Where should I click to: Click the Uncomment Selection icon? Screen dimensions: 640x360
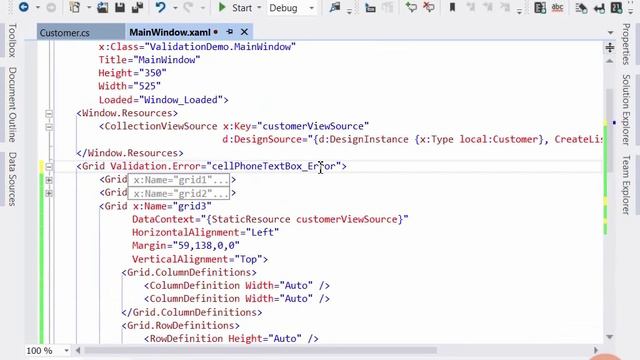pos(429,7)
